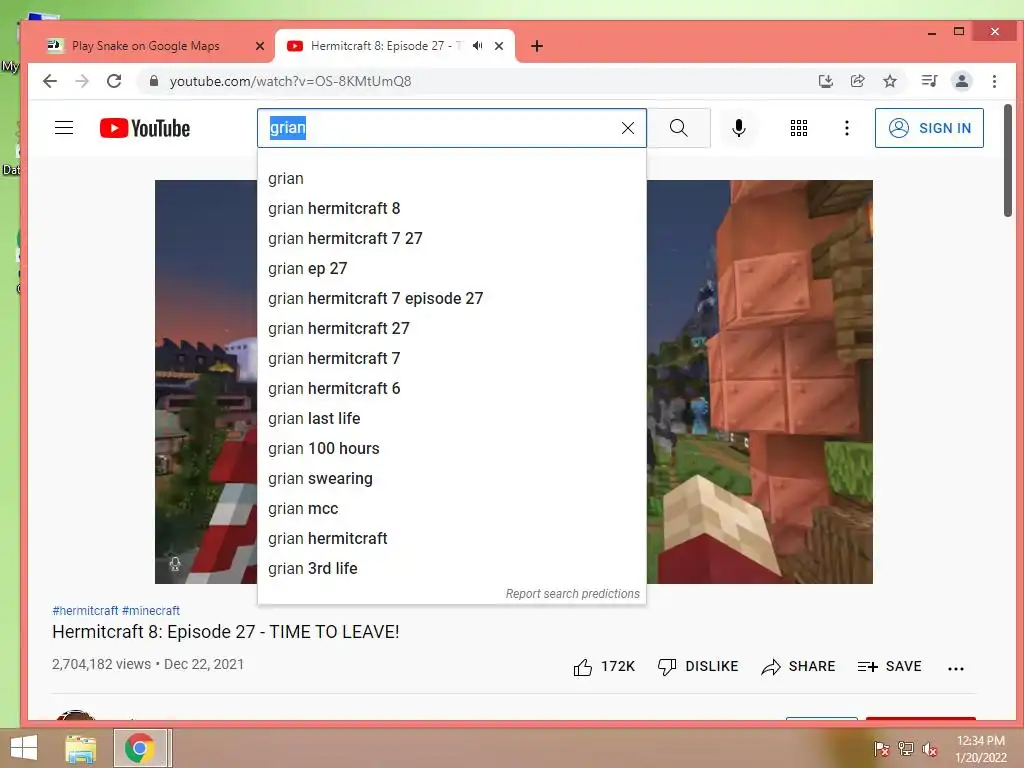View site information via the lock icon
The height and width of the screenshot is (768, 1024).
tap(153, 81)
